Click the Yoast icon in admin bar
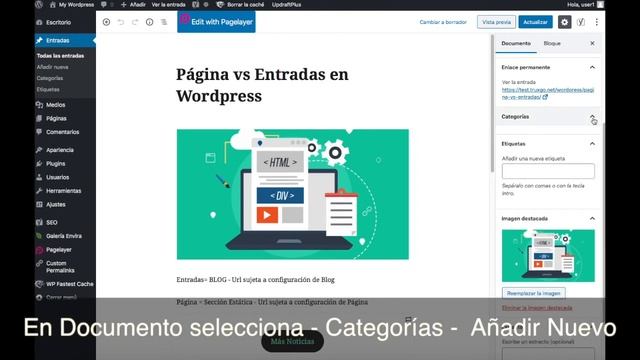The image size is (640, 360). click(196, 4)
